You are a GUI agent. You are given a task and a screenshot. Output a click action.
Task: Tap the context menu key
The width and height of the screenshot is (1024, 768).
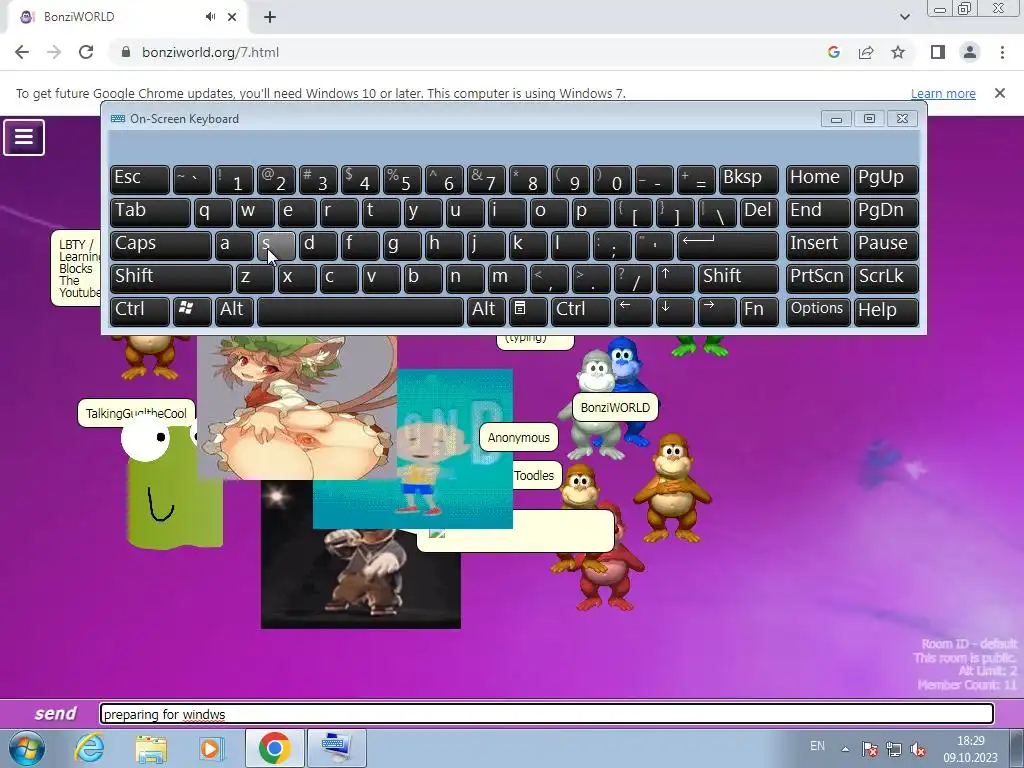(528, 310)
